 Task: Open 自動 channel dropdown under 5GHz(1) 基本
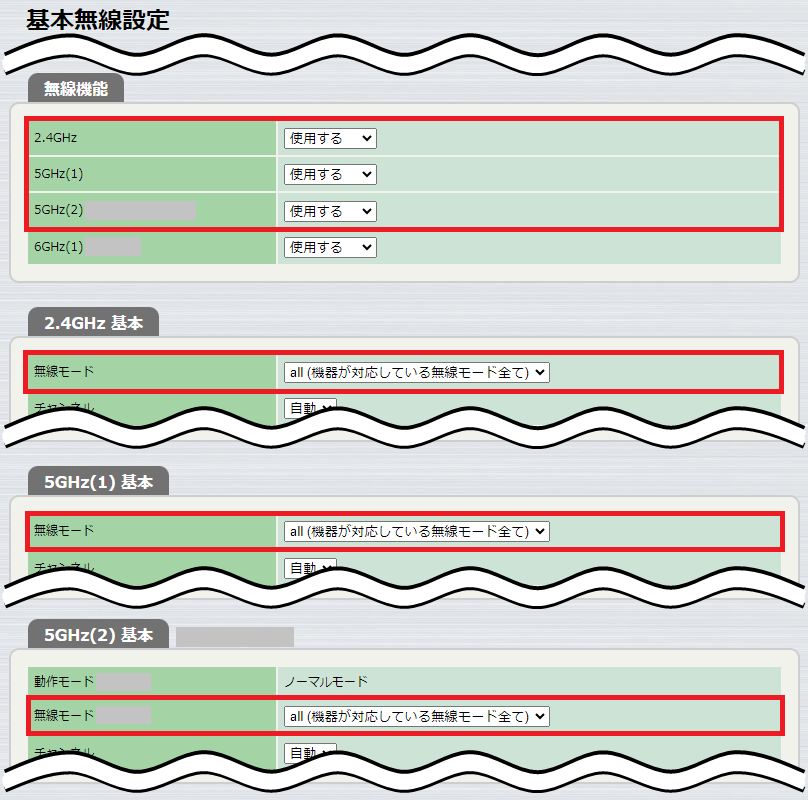pyautogui.click(x=310, y=567)
